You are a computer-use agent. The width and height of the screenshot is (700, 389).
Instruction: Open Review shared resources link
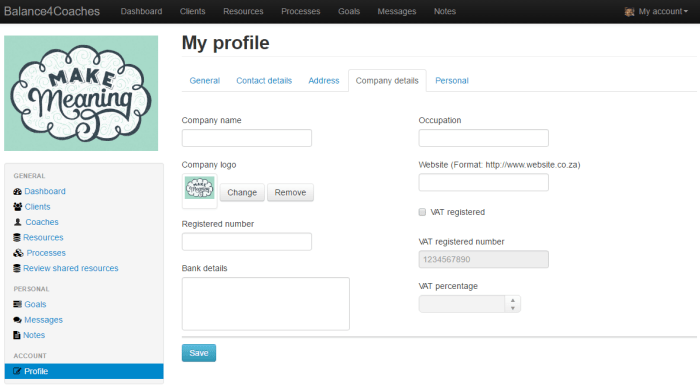[x=71, y=268]
